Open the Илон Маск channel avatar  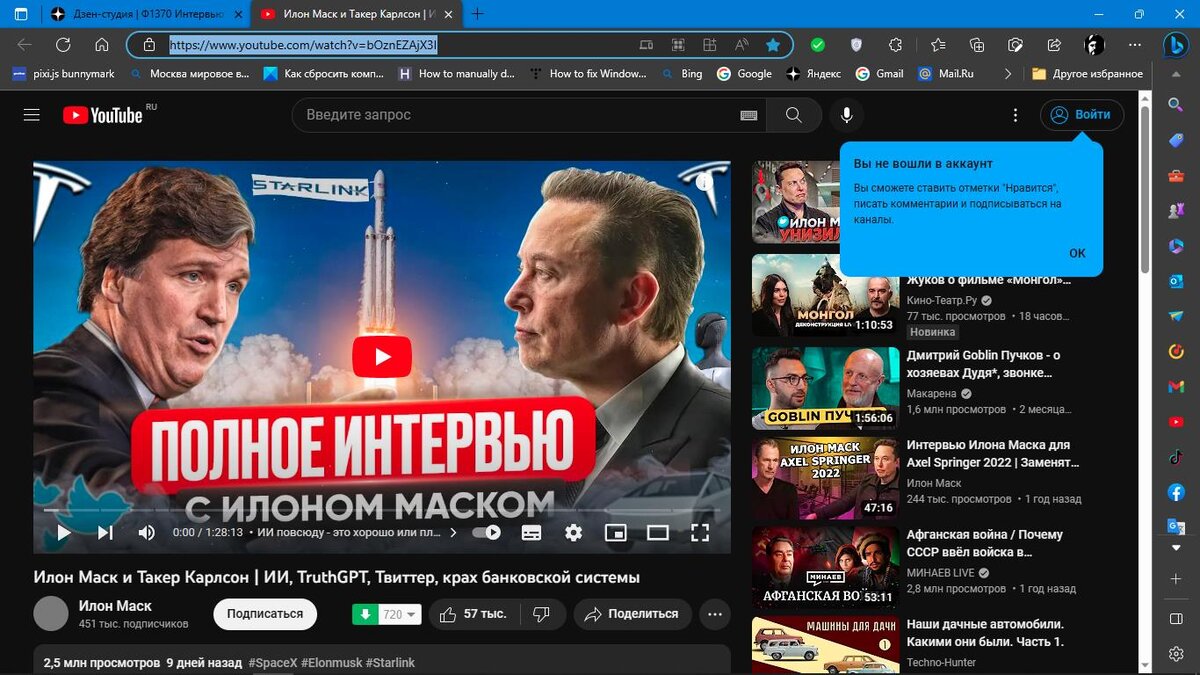(51, 614)
